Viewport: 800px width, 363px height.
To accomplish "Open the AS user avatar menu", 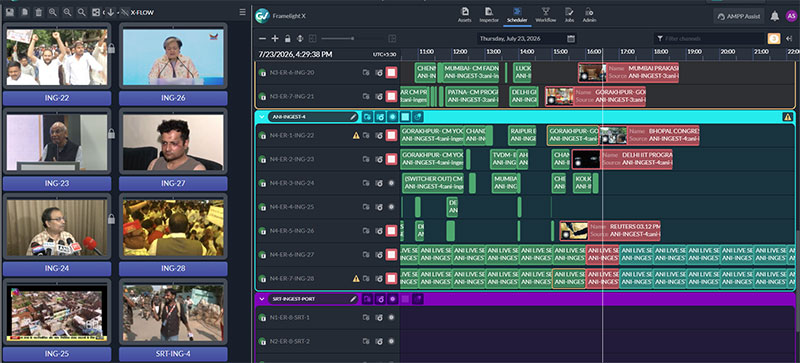I will click(x=791, y=16).
